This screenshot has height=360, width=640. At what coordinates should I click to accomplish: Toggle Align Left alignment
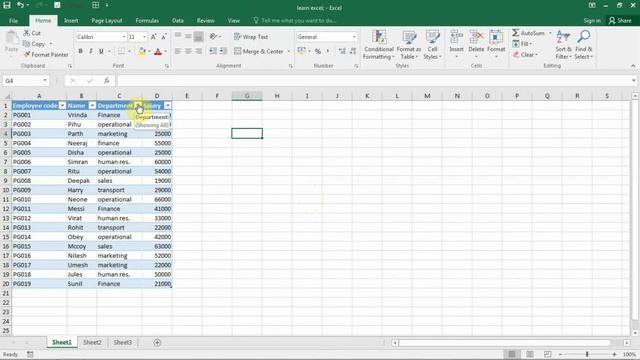[x=178, y=51]
